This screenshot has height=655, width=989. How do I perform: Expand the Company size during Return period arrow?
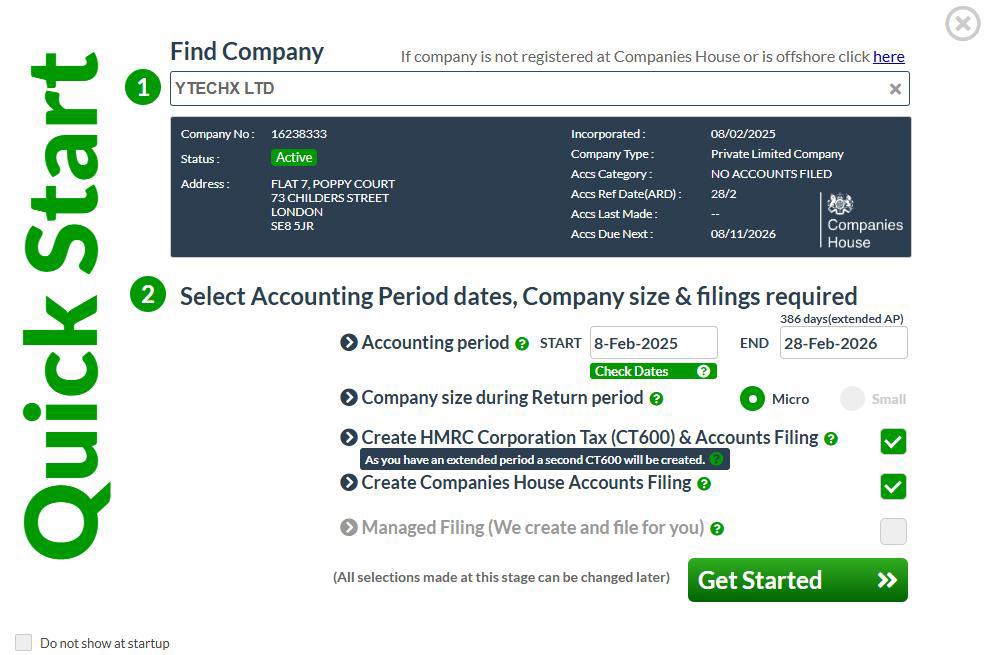pos(349,398)
